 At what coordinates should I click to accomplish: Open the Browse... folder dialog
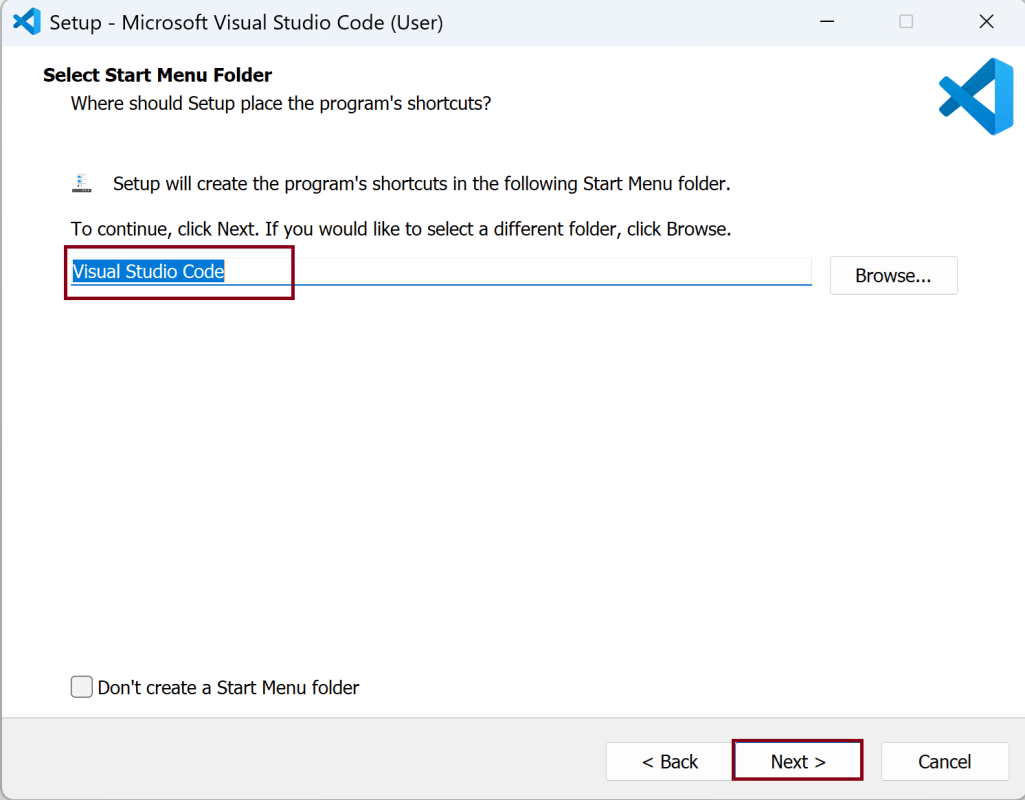[893, 276]
